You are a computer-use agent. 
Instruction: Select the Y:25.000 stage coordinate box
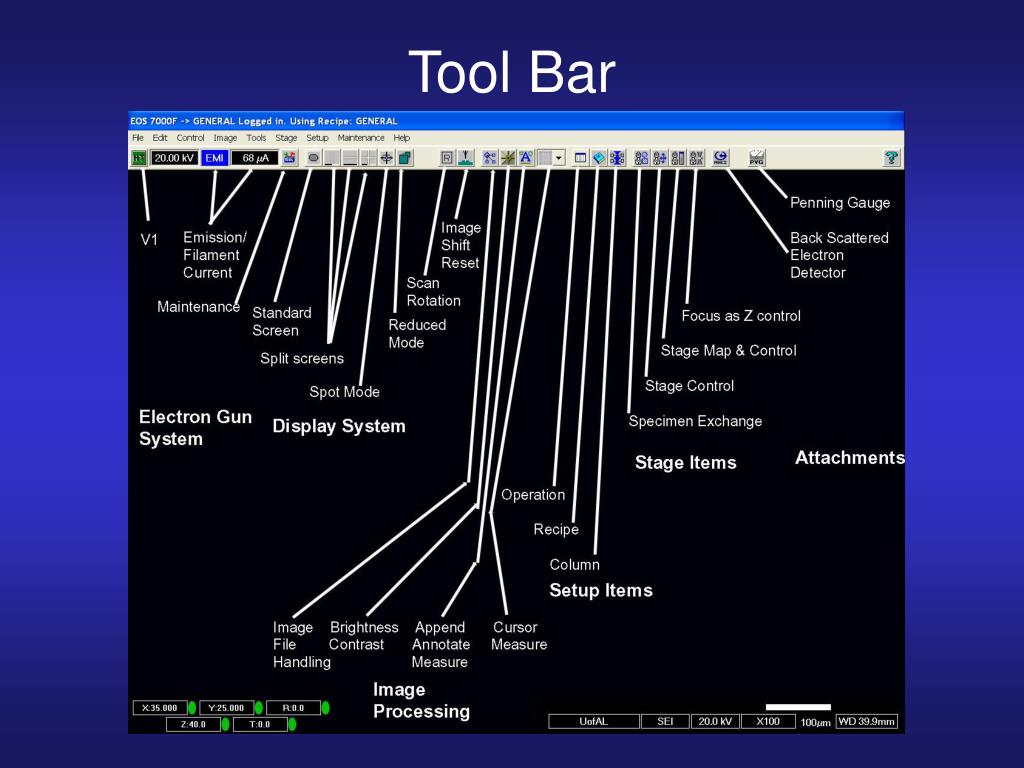pyautogui.click(x=227, y=708)
